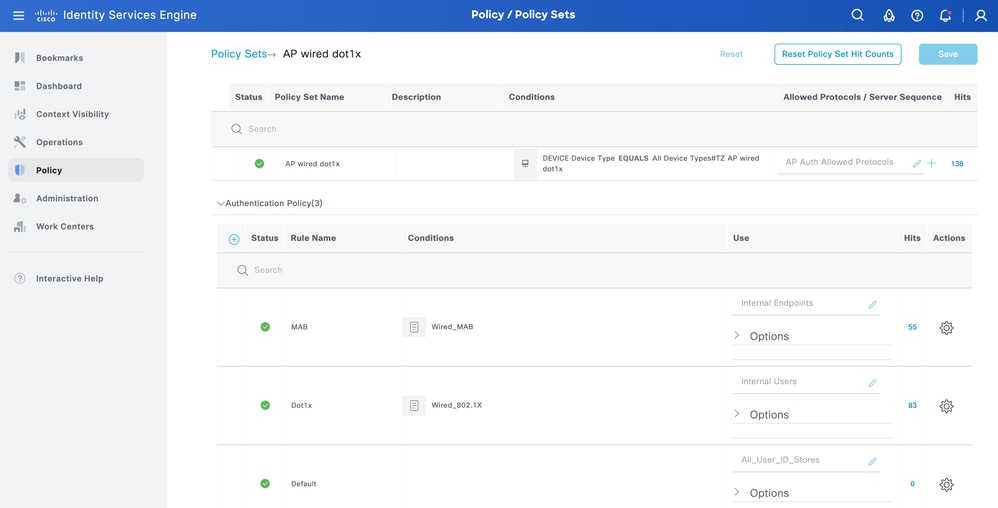Click the policy sets Search field
Screen dimensions: 998x508
tap(594, 129)
